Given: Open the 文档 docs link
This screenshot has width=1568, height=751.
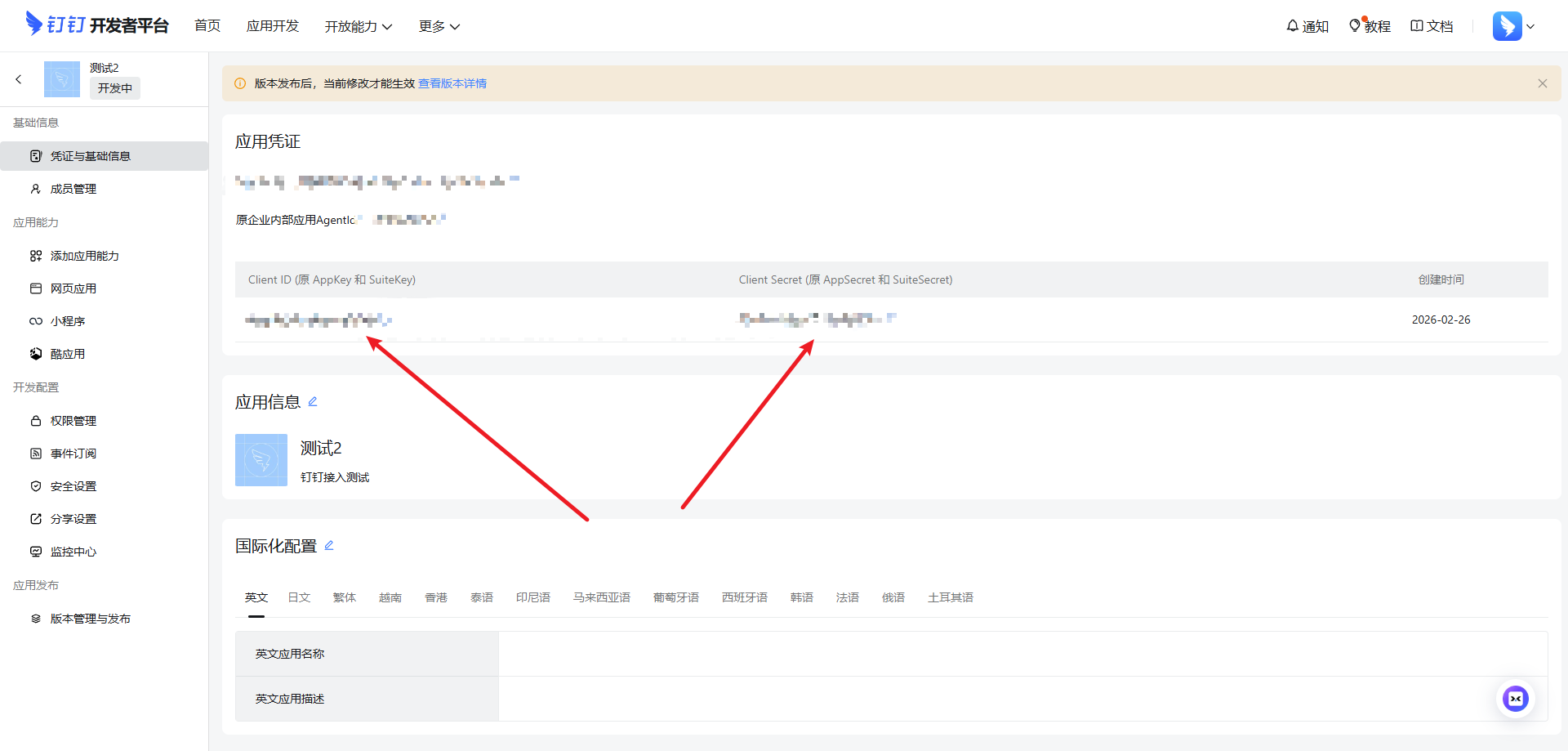Looking at the screenshot, I should [1432, 26].
